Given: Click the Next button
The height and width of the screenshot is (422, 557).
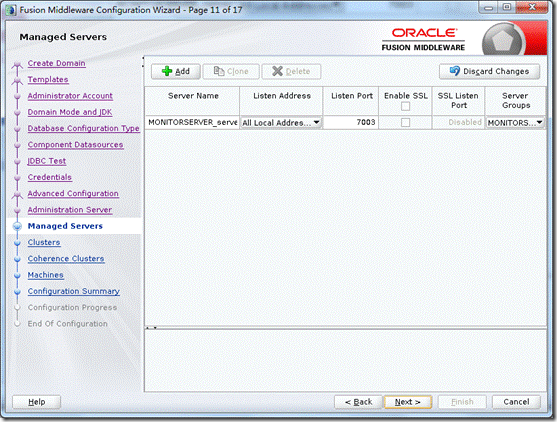Looking at the screenshot, I should (408, 402).
